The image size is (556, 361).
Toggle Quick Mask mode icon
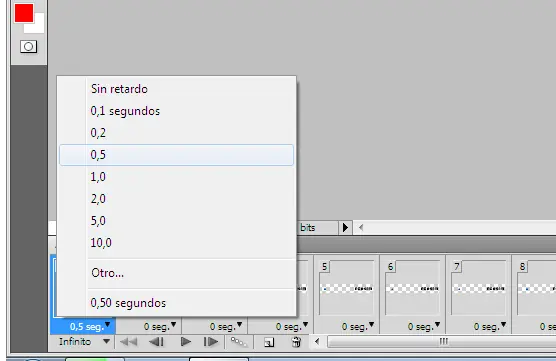click(28, 46)
